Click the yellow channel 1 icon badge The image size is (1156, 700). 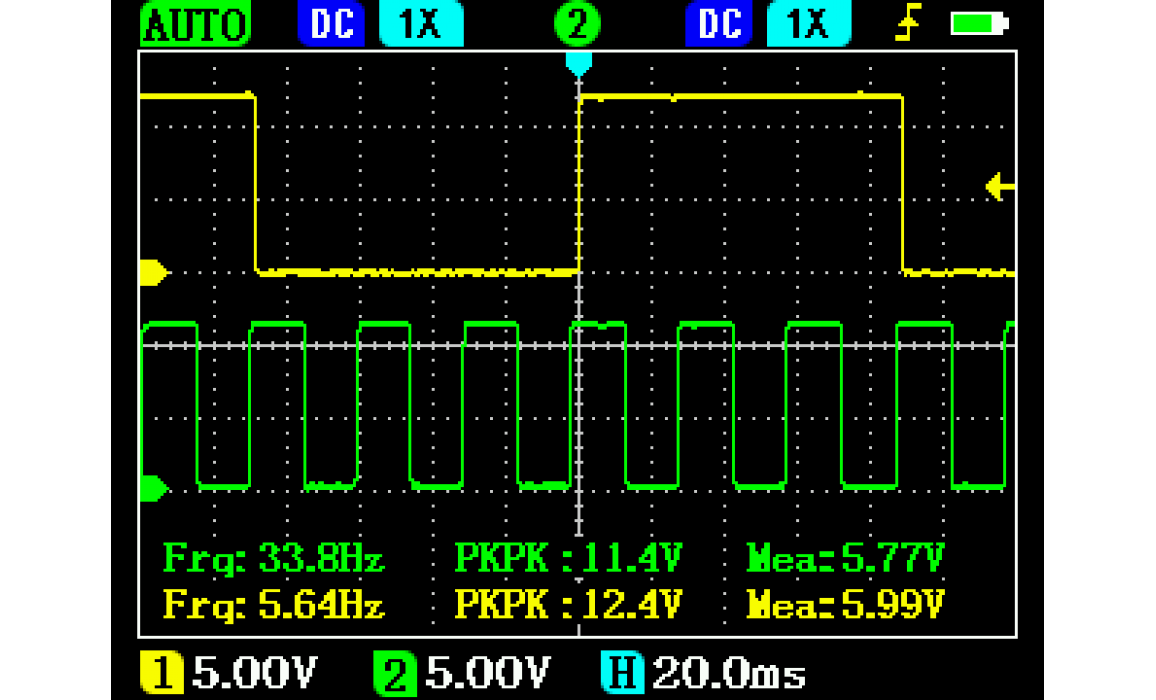(160, 674)
